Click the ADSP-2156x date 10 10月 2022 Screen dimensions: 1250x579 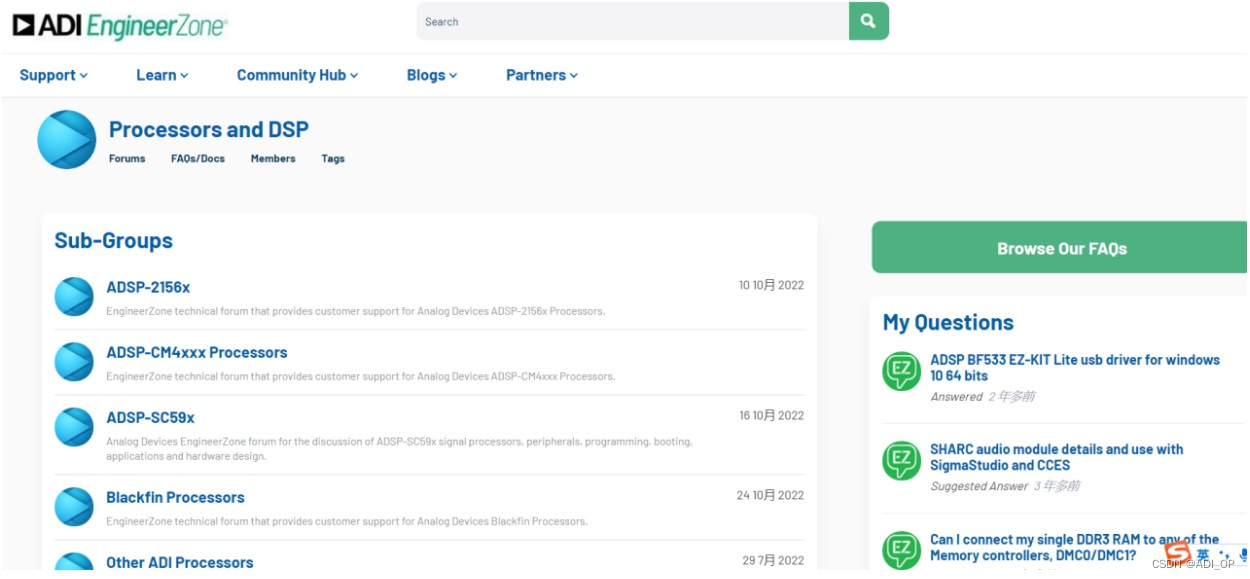click(x=771, y=285)
